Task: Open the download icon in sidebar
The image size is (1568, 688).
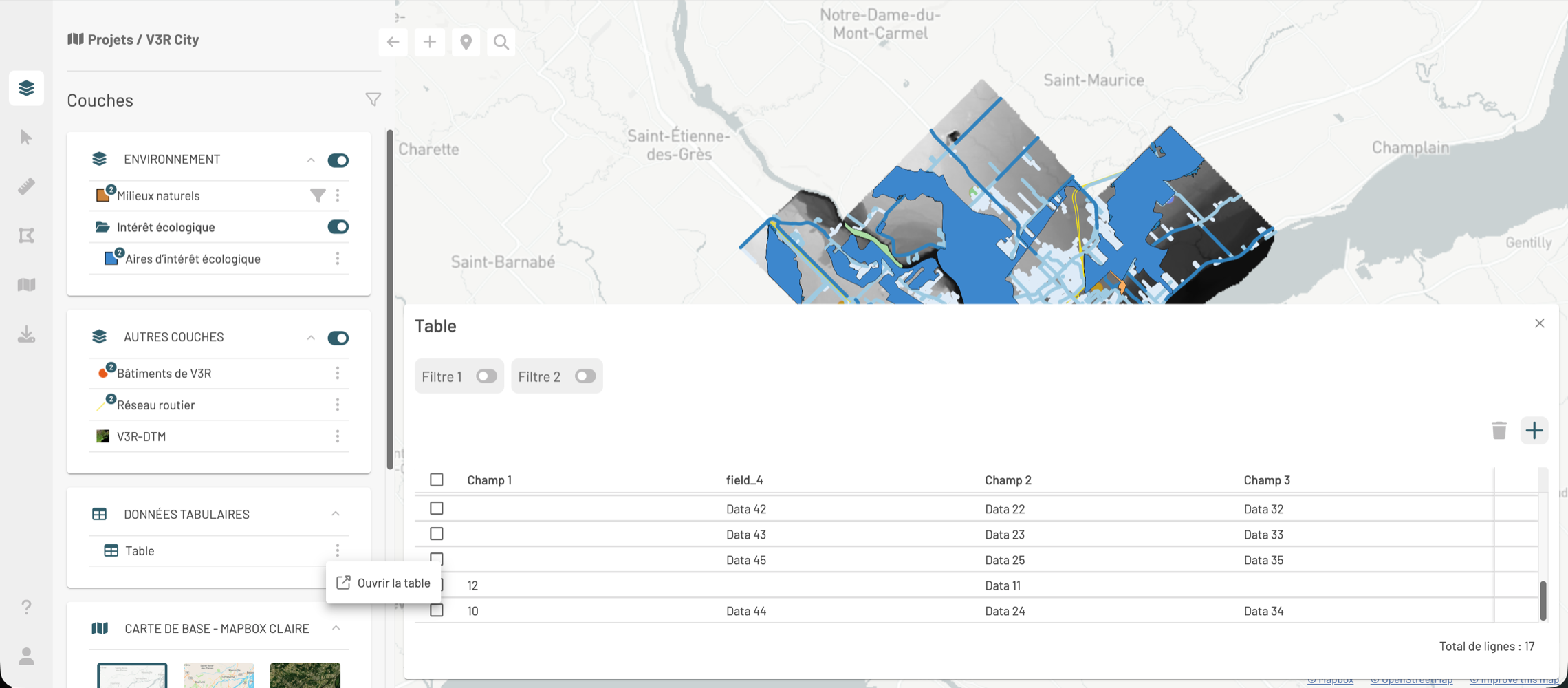Action: (x=26, y=334)
